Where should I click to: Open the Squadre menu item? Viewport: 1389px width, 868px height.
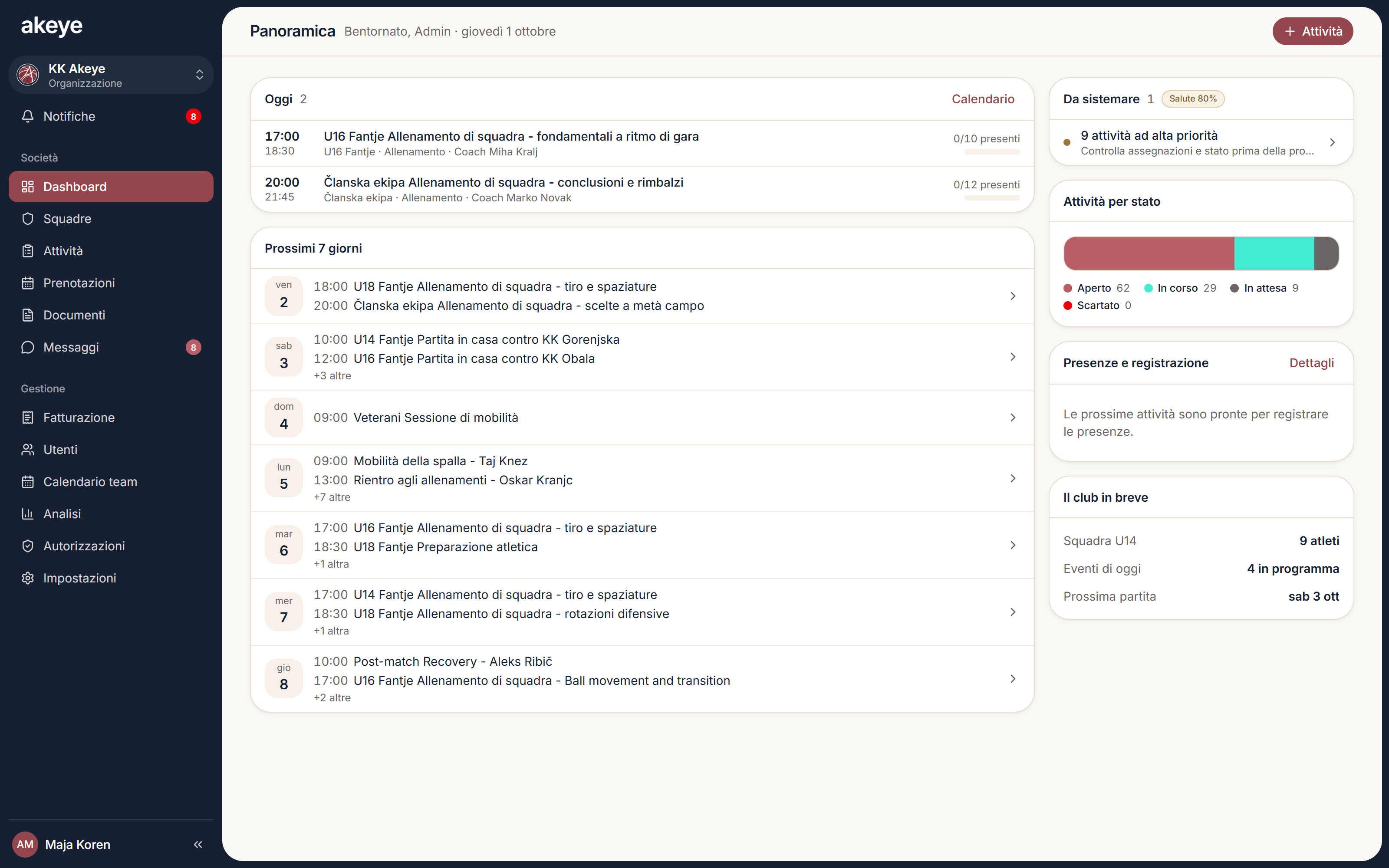pos(111,219)
